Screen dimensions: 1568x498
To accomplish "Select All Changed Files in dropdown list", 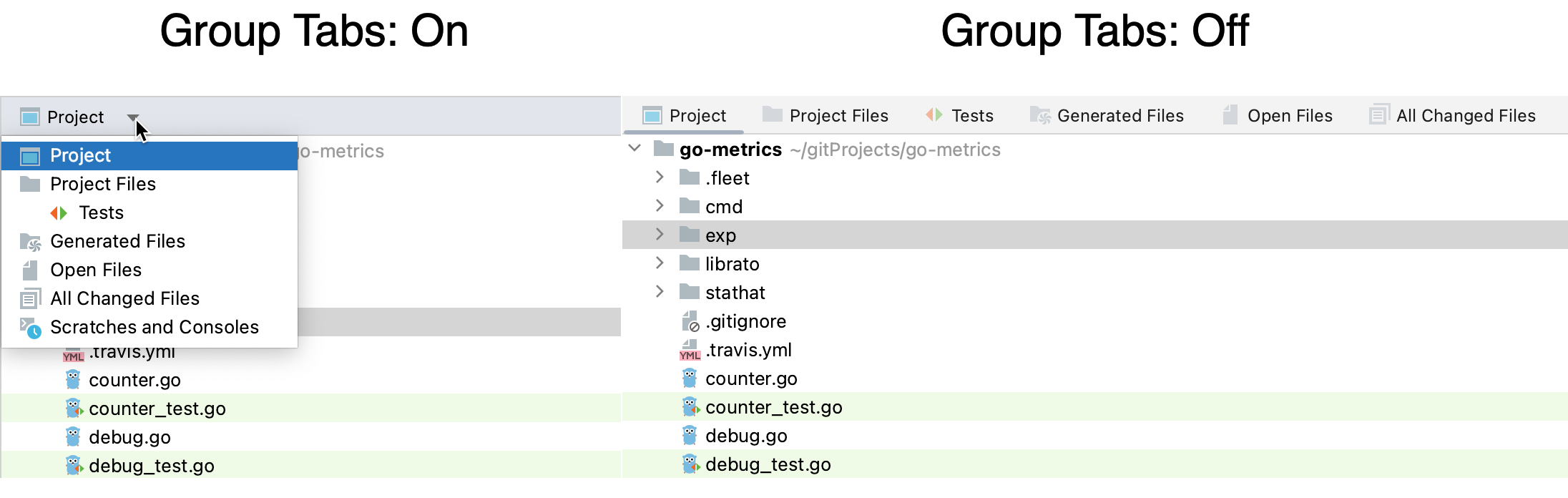I will point(124,298).
